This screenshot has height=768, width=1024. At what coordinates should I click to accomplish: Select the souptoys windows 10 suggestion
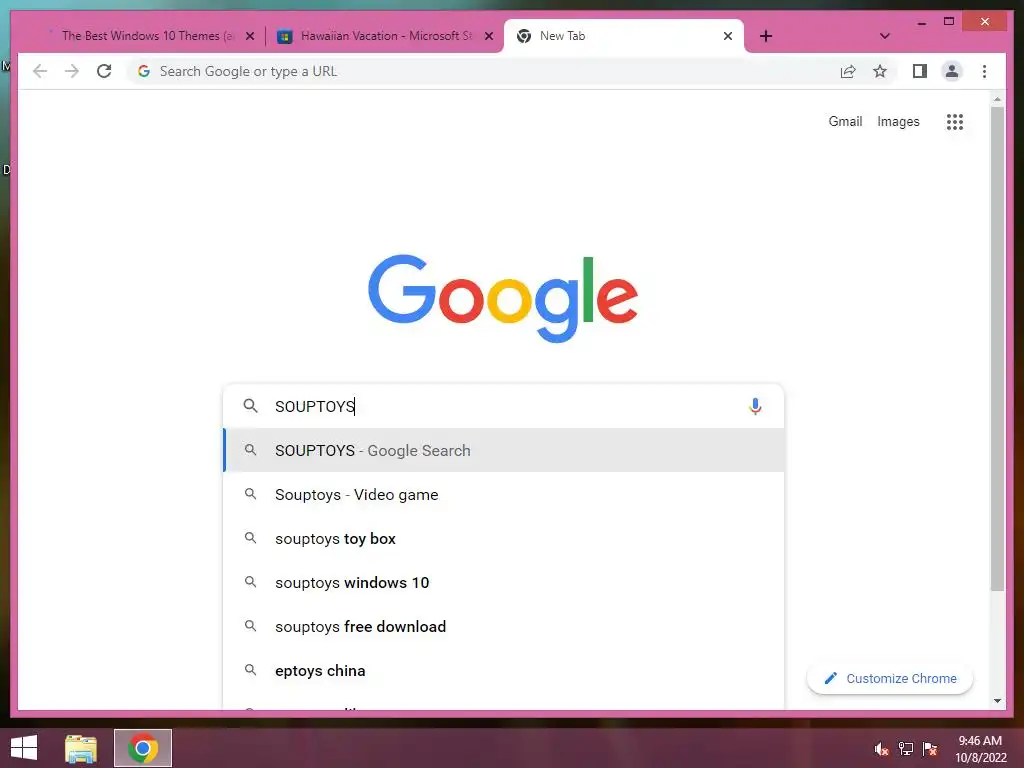pos(504,583)
